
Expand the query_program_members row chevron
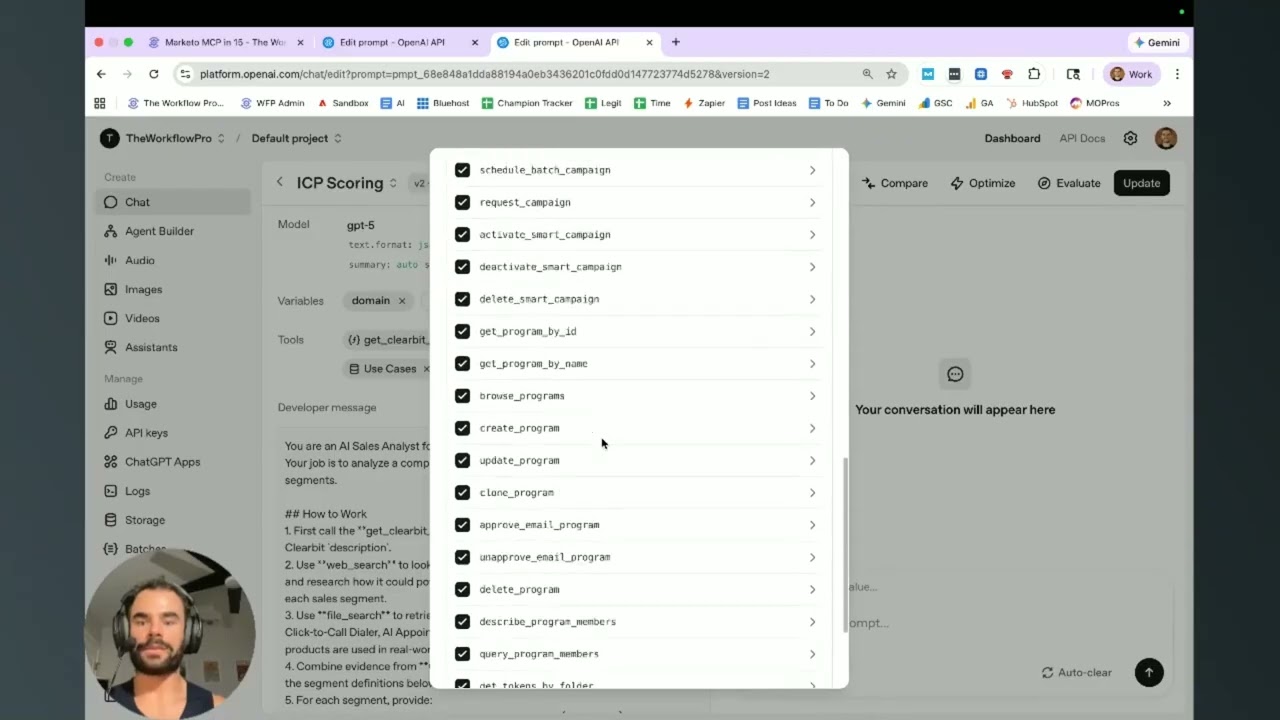click(x=812, y=654)
